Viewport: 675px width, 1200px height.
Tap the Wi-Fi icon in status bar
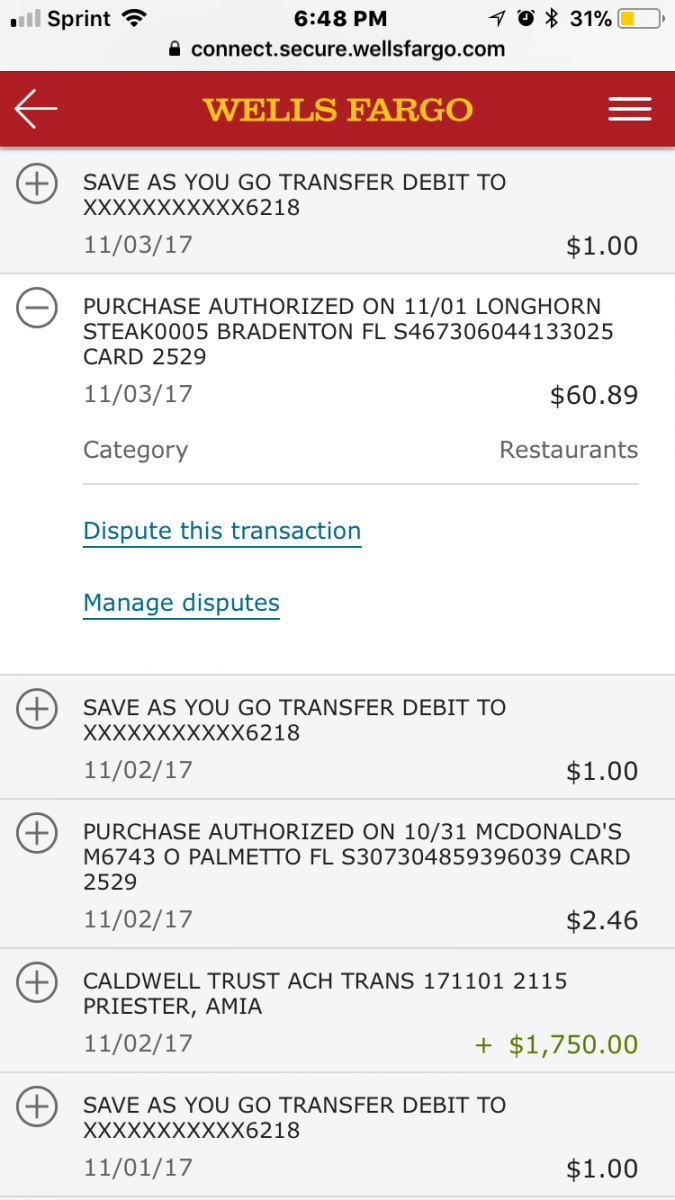tap(131, 19)
